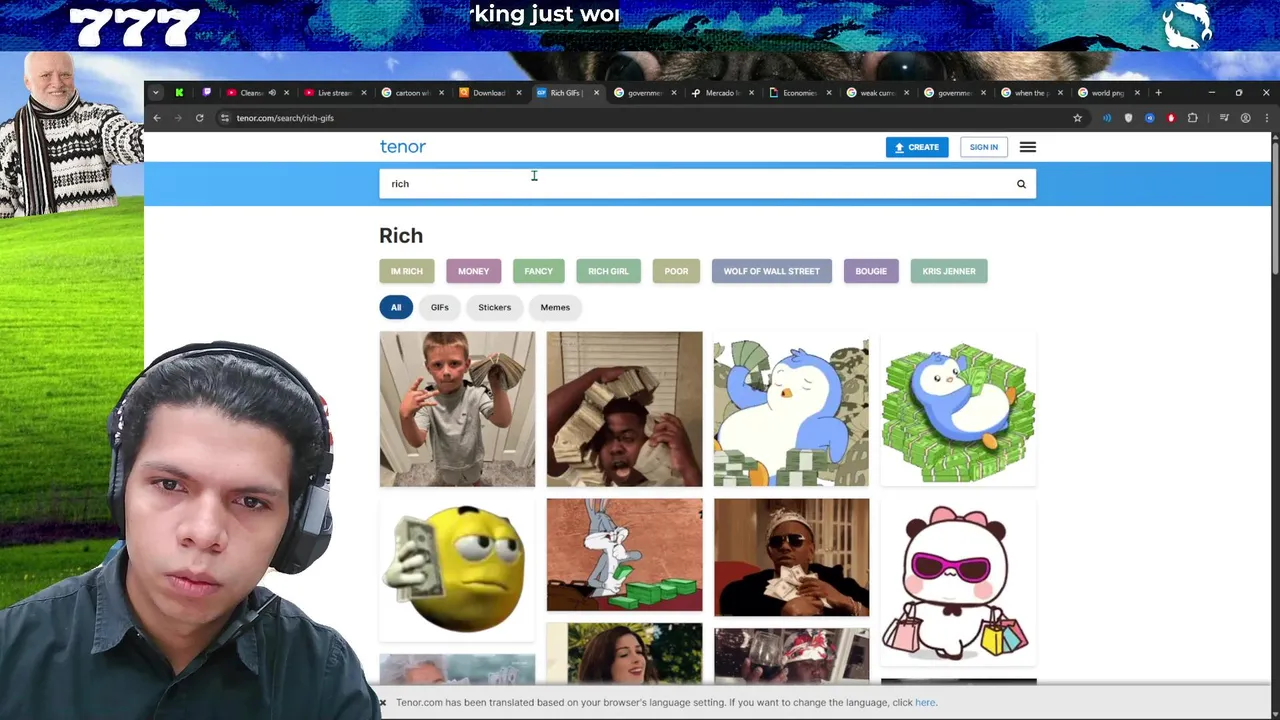Open a new browser tab
This screenshot has height=720, width=1280.
pos(1158,93)
